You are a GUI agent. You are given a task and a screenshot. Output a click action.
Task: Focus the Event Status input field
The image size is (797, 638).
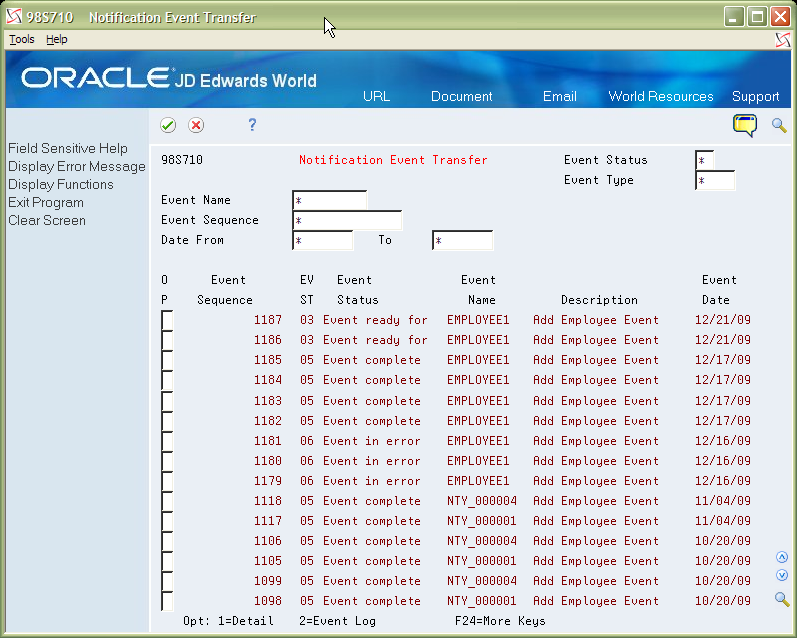[x=704, y=160]
